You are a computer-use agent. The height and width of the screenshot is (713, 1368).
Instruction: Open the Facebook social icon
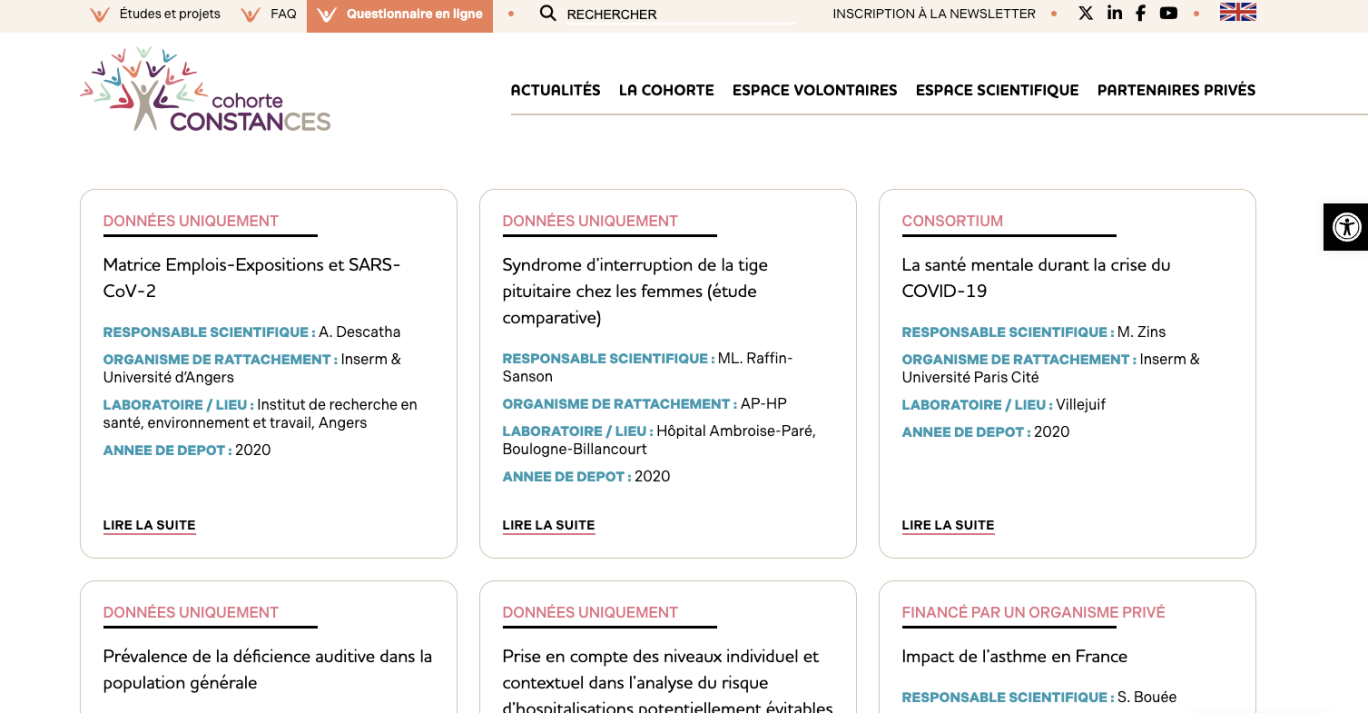tap(1140, 13)
